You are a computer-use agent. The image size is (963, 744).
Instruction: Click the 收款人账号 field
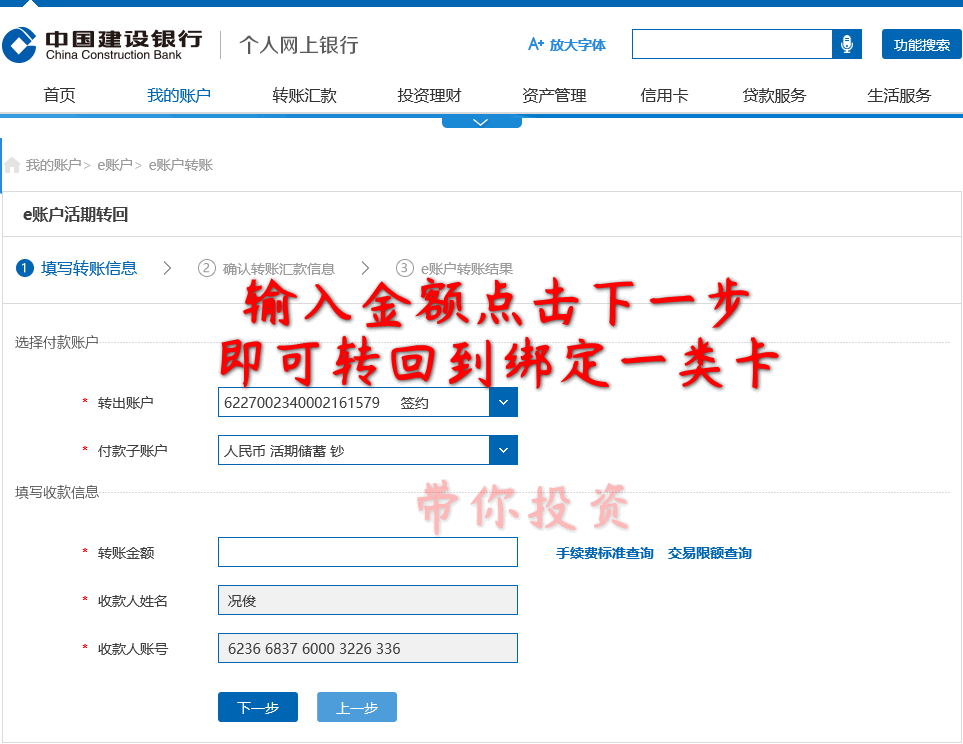(368, 648)
